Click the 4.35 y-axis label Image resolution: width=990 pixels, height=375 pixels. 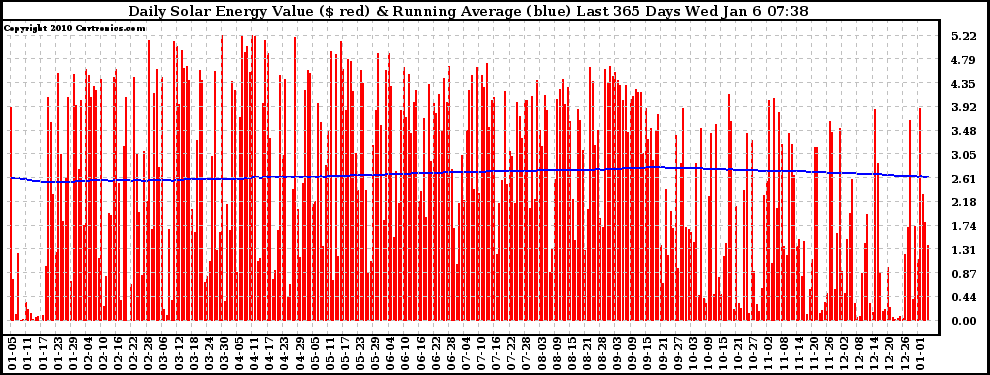pos(963,84)
